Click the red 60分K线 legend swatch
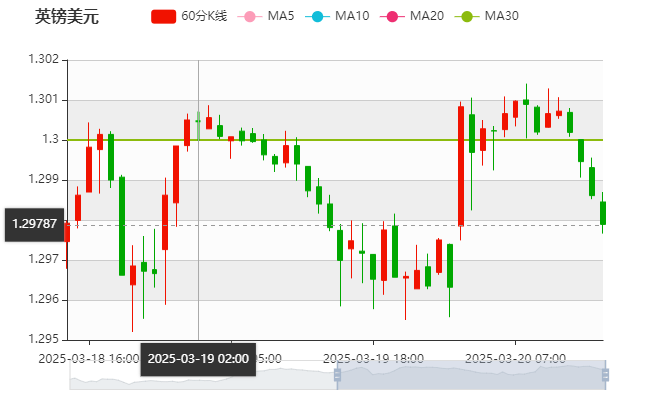The image size is (670, 400). tap(164, 16)
